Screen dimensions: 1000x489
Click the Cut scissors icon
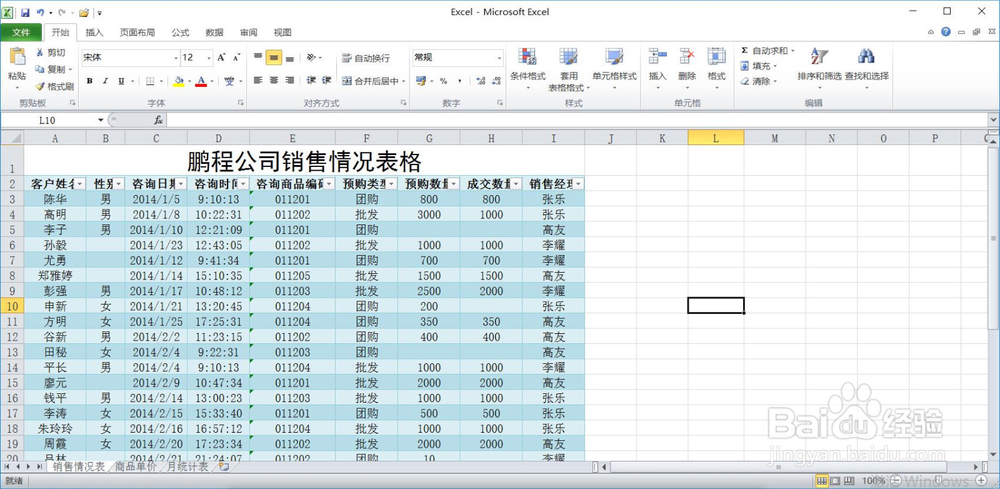click(x=40, y=52)
